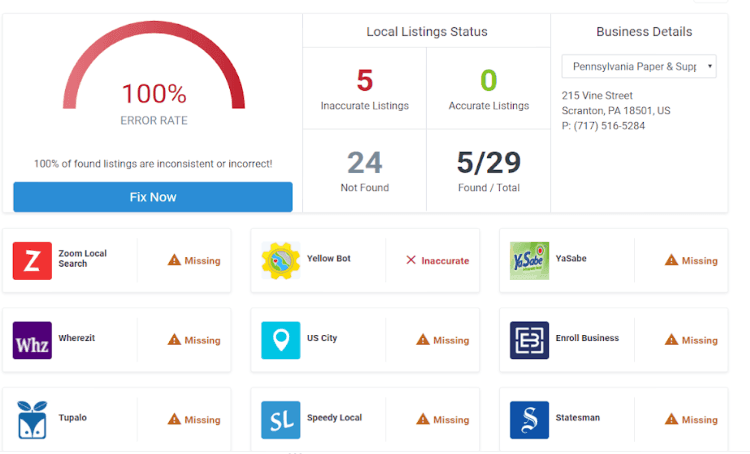This screenshot has width=750, height=454.
Task: Click the Wherezit purple logo
Action: 32,340
